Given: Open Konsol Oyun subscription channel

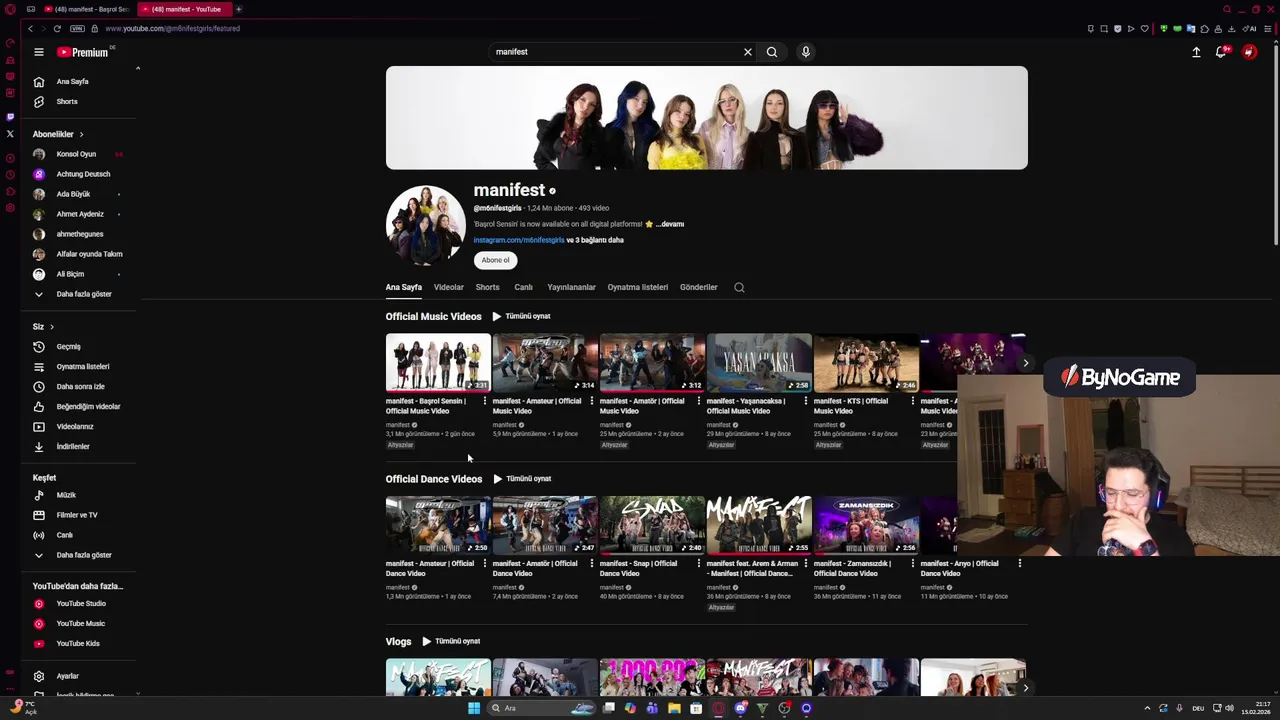Looking at the screenshot, I should coord(76,154).
